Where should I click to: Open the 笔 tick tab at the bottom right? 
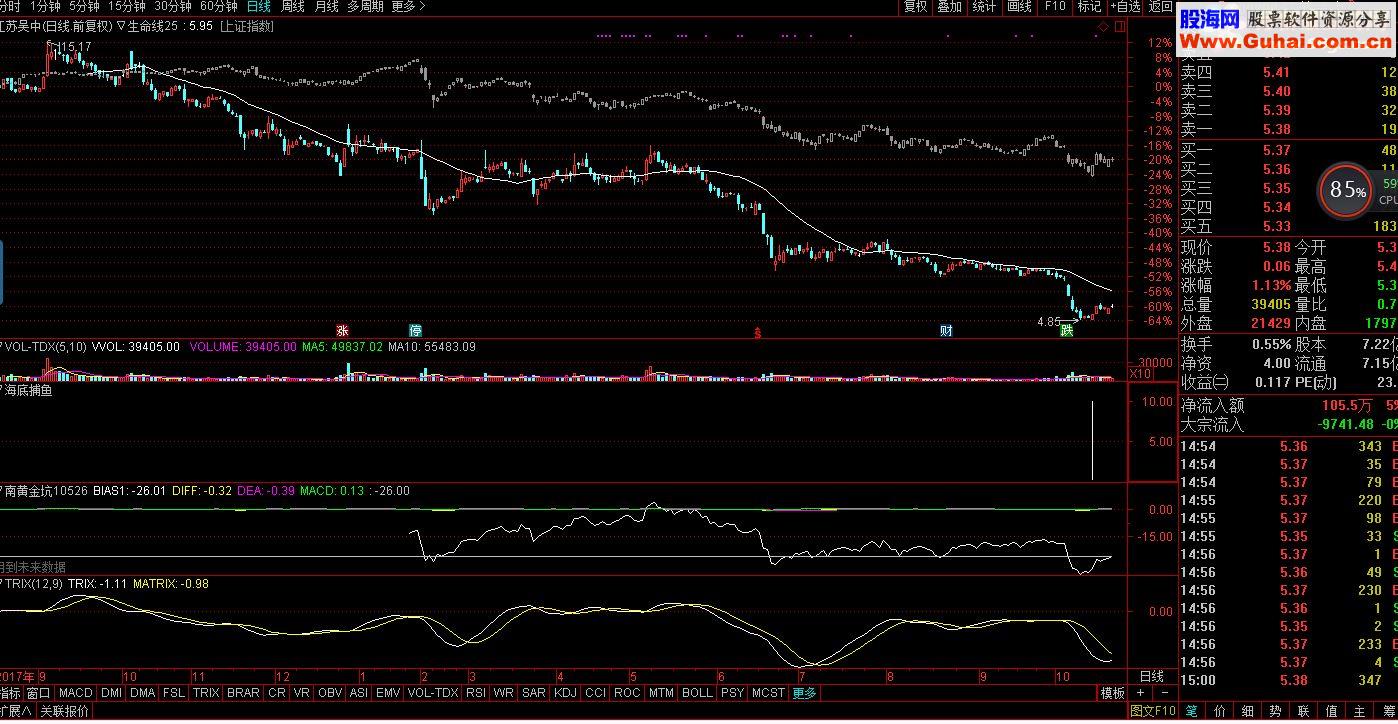1192,711
